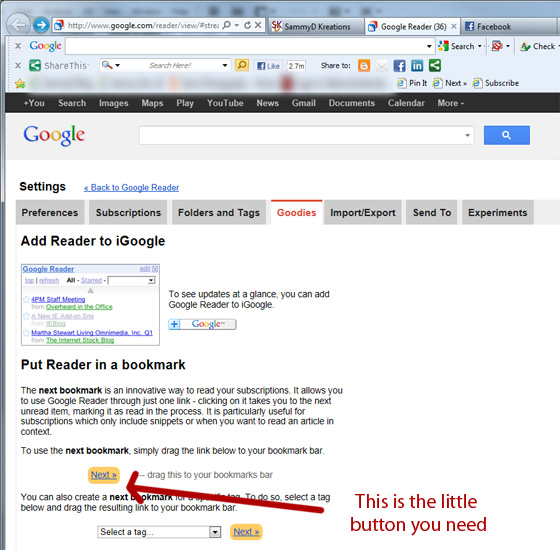Click the browser address URL field

tap(143, 25)
